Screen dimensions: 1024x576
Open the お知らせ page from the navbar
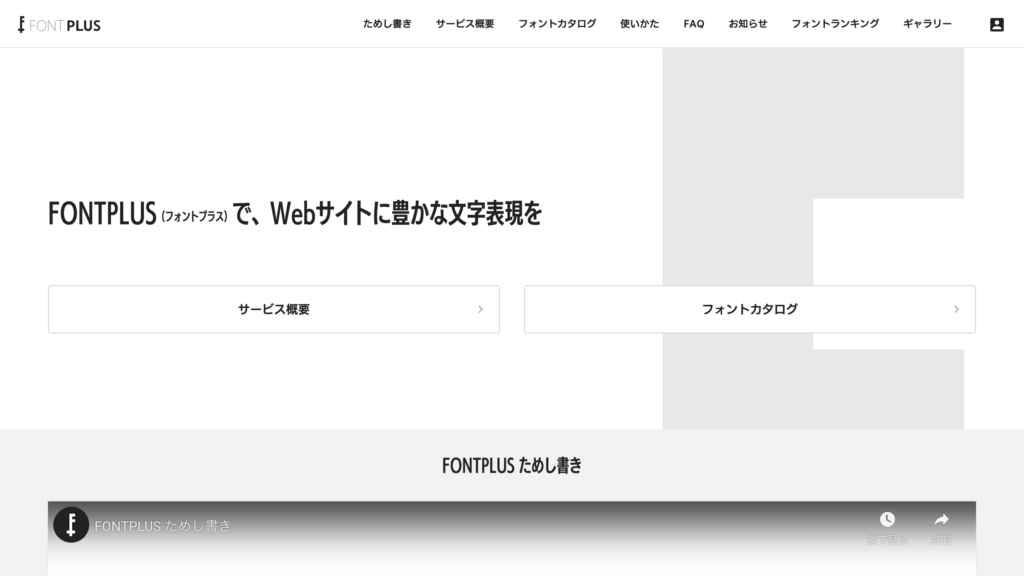[x=748, y=23]
